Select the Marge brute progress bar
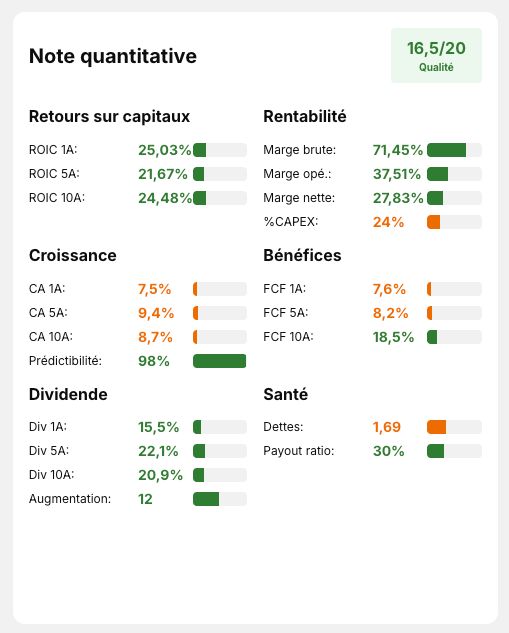The height and width of the screenshot is (633, 509). point(454,150)
